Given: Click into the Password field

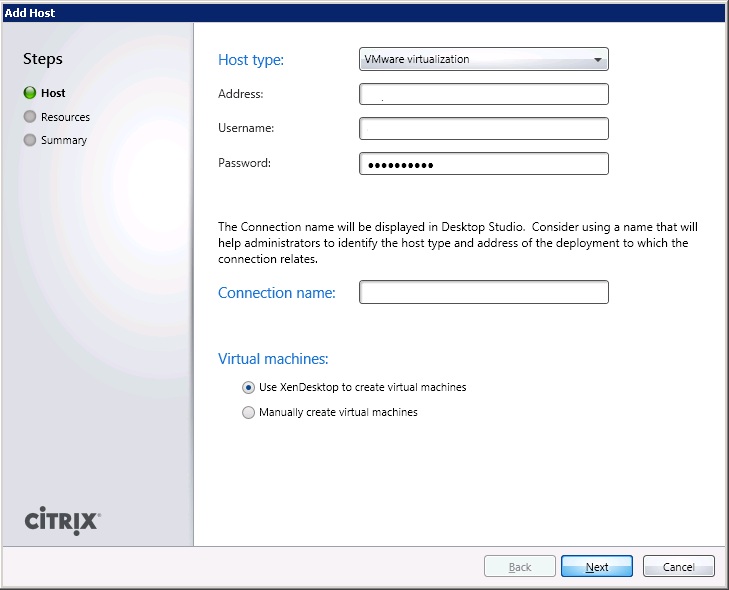Looking at the screenshot, I should click(x=484, y=164).
